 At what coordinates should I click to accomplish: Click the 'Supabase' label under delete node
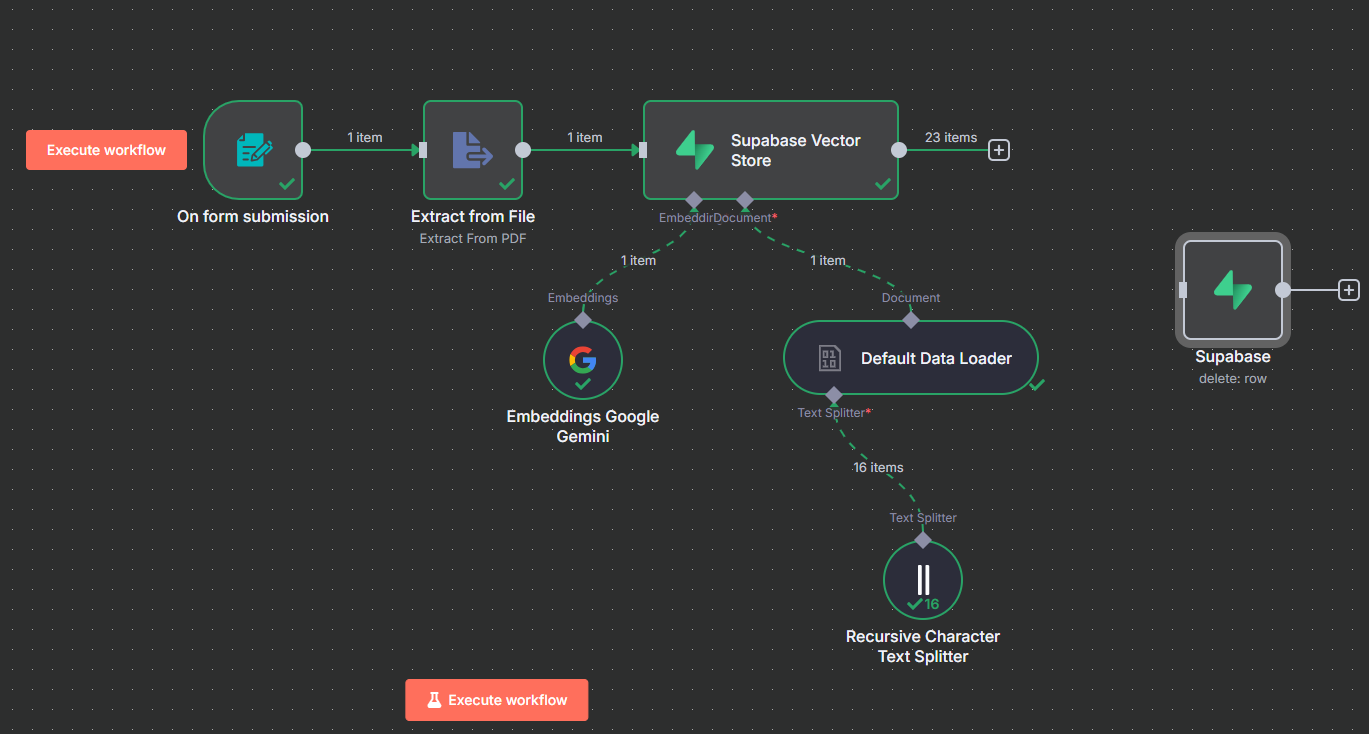click(x=1233, y=356)
